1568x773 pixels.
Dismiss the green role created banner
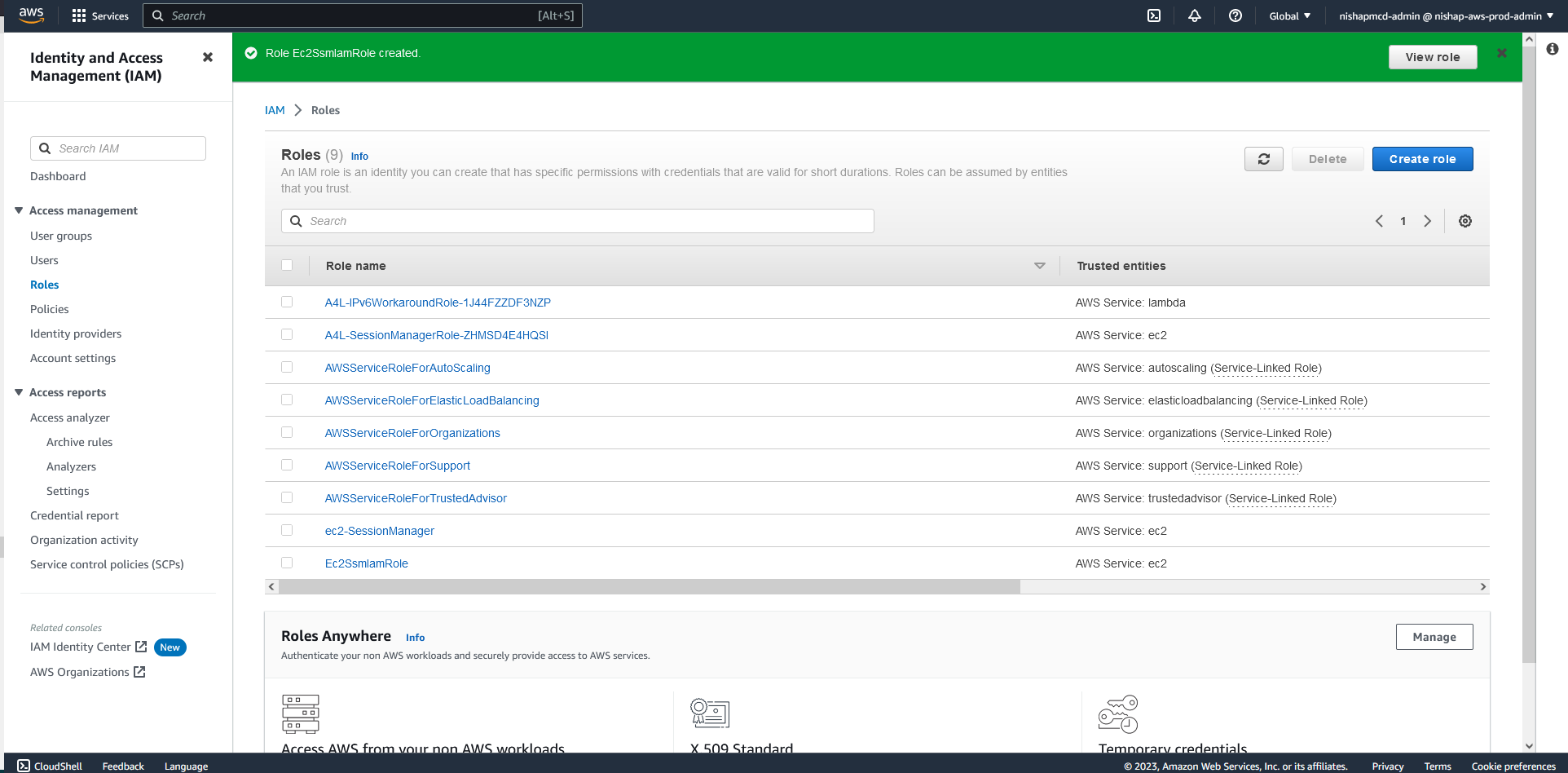pos(1501,53)
